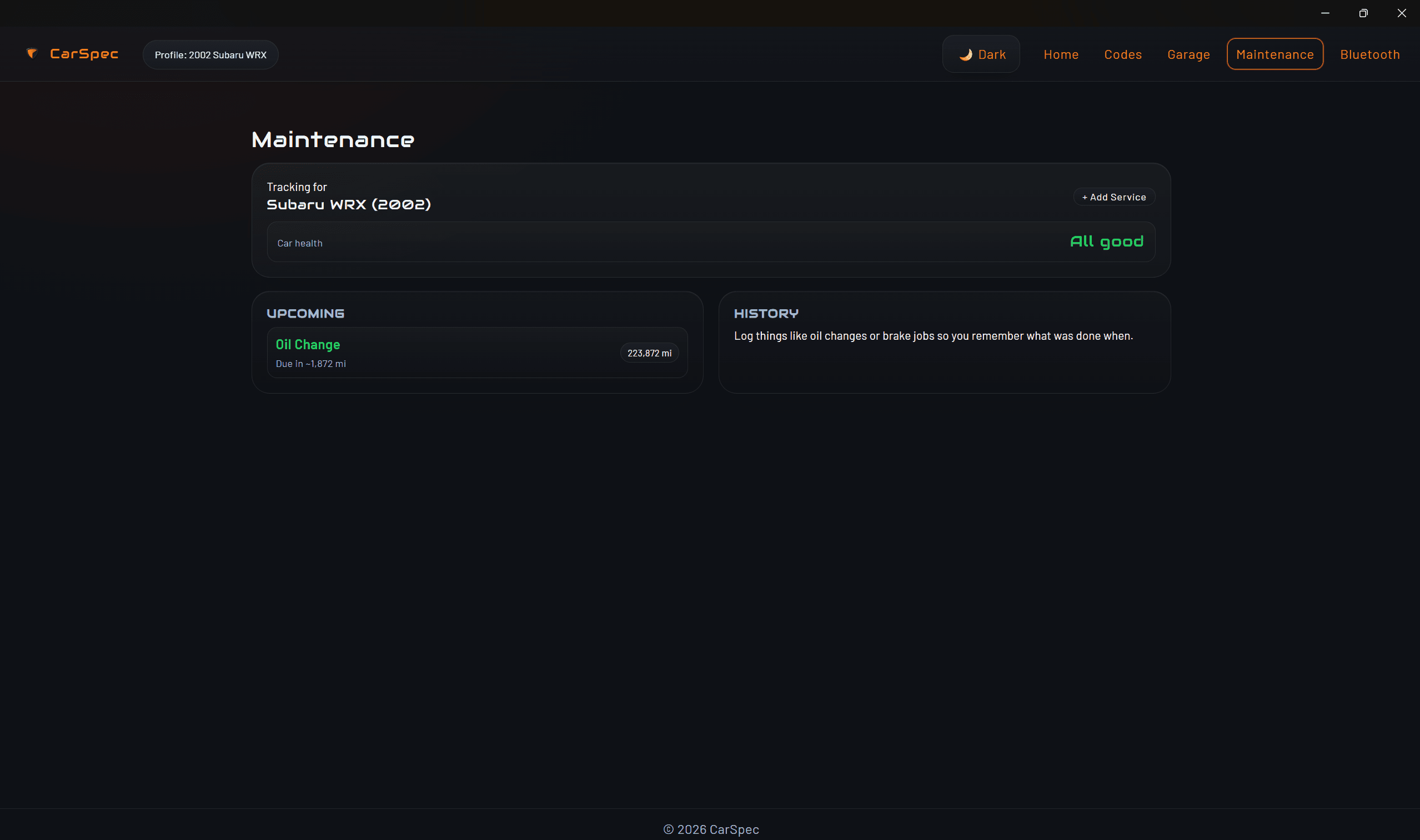Click the + Add Service button
This screenshot has width=1420, height=840.
(1113, 197)
